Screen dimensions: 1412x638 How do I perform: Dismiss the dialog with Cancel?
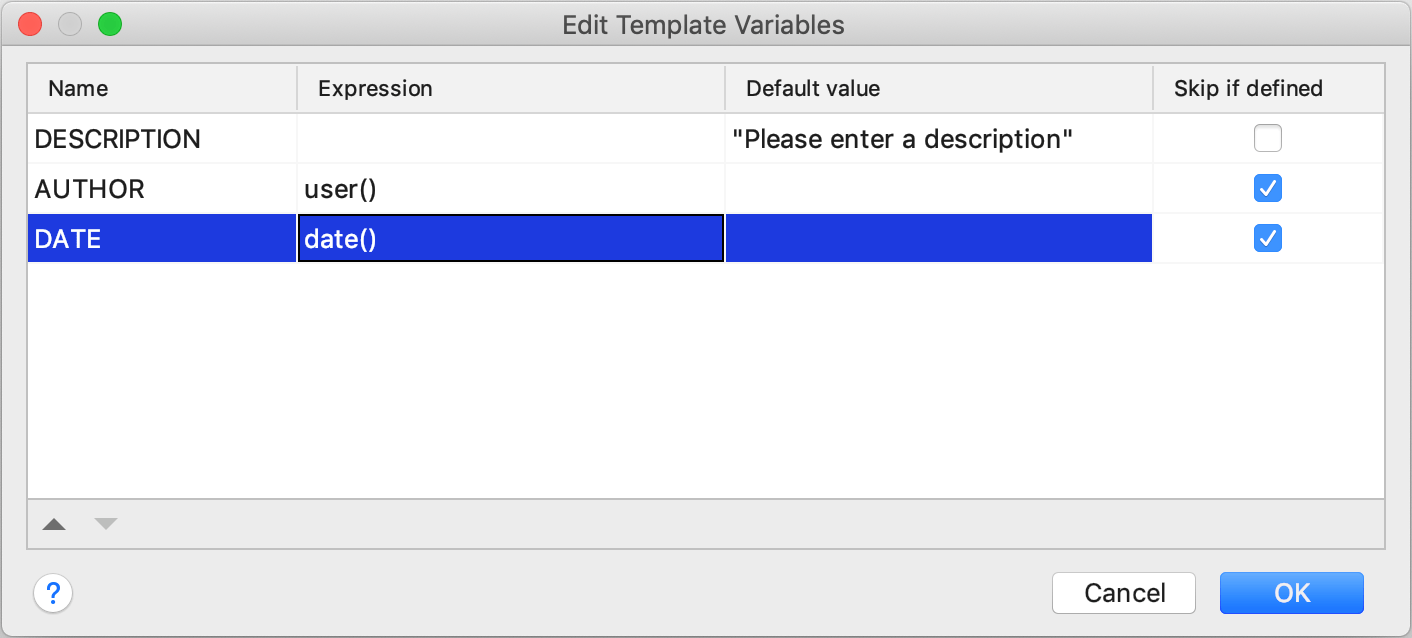[x=1123, y=593]
